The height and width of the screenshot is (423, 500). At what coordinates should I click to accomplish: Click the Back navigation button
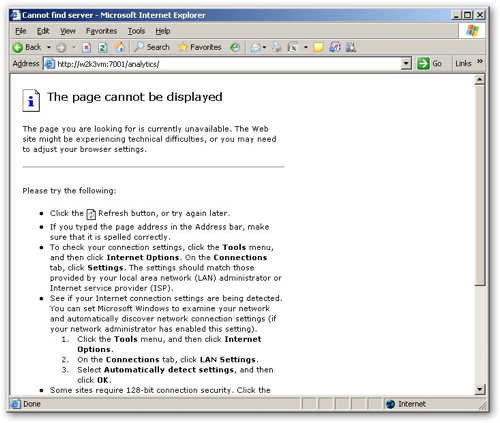27,47
